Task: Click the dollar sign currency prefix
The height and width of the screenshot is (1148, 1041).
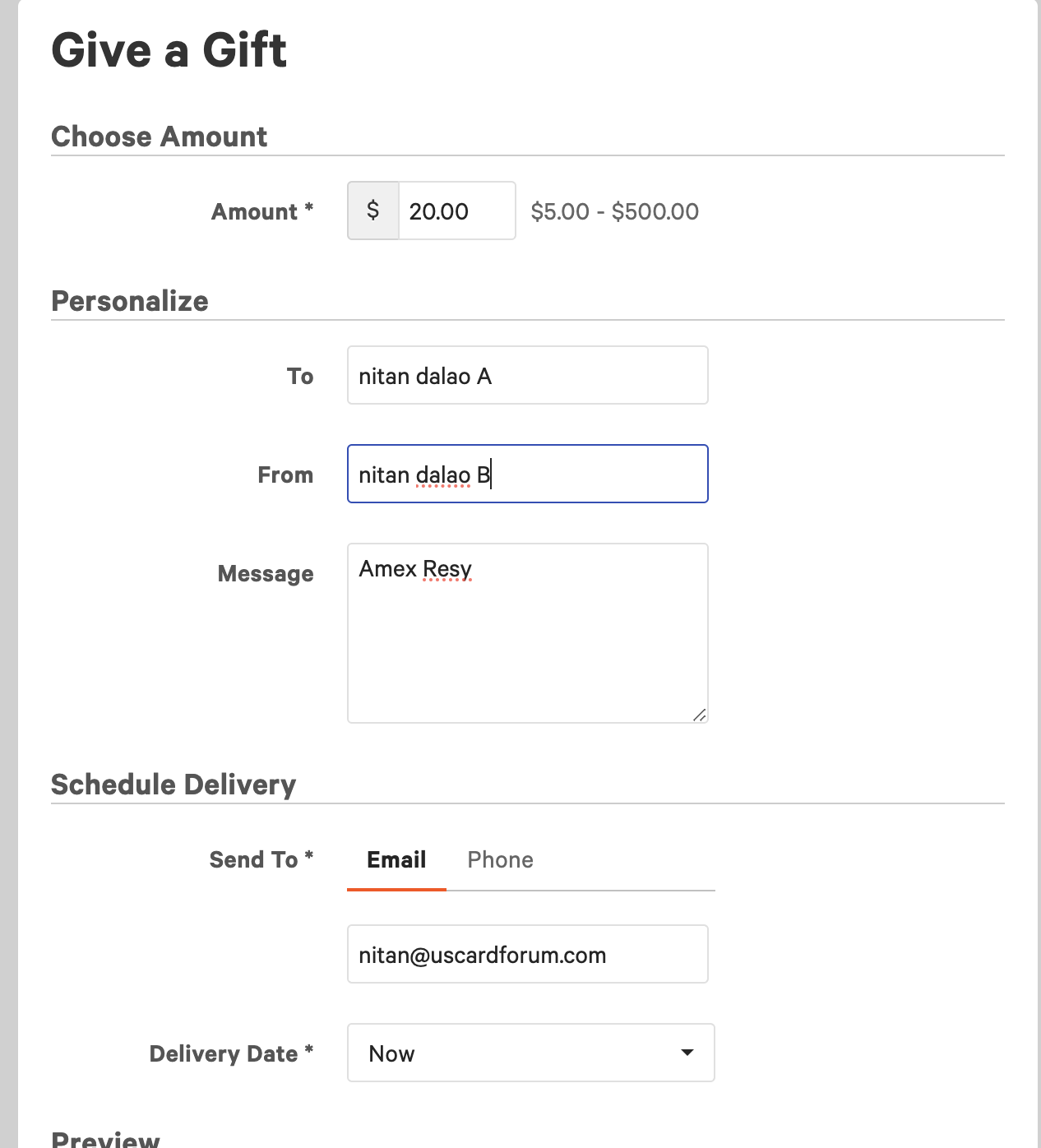Action: pos(373,211)
